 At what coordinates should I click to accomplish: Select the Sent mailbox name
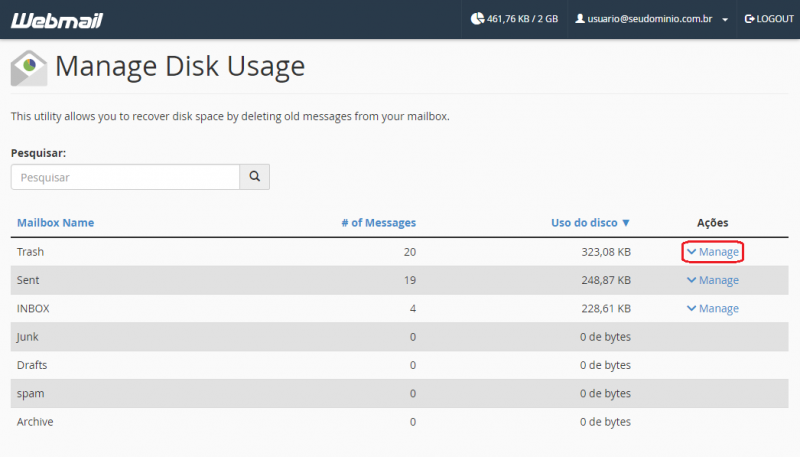point(28,280)
